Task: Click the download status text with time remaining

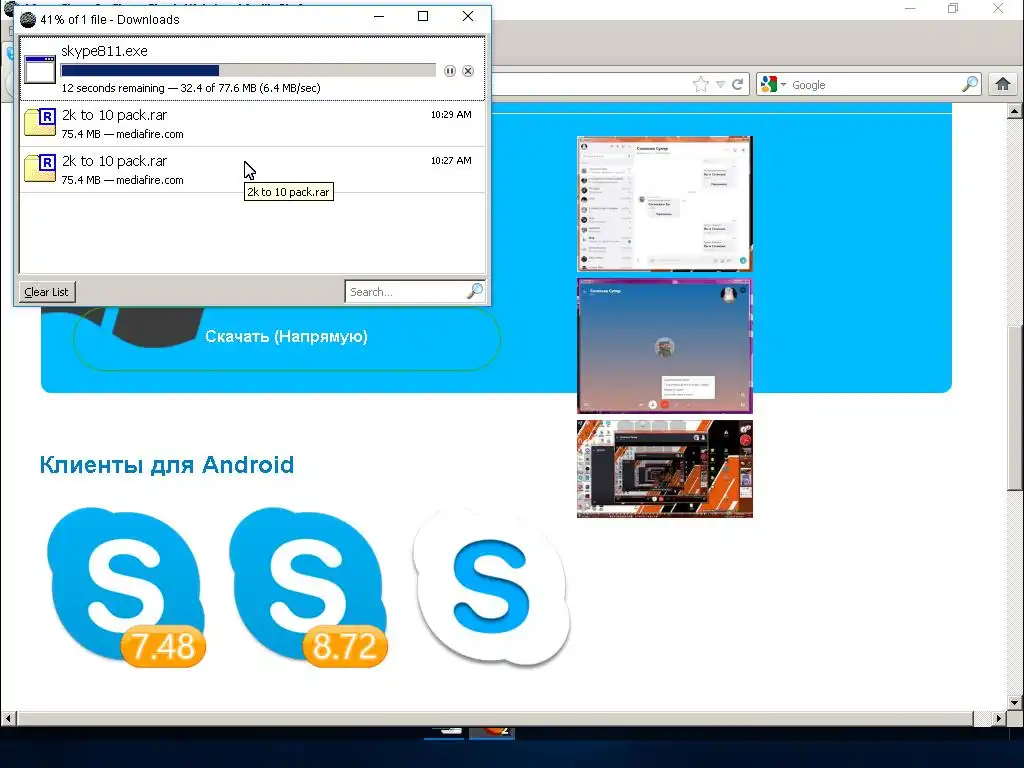Action: click(x=191, y=88)
